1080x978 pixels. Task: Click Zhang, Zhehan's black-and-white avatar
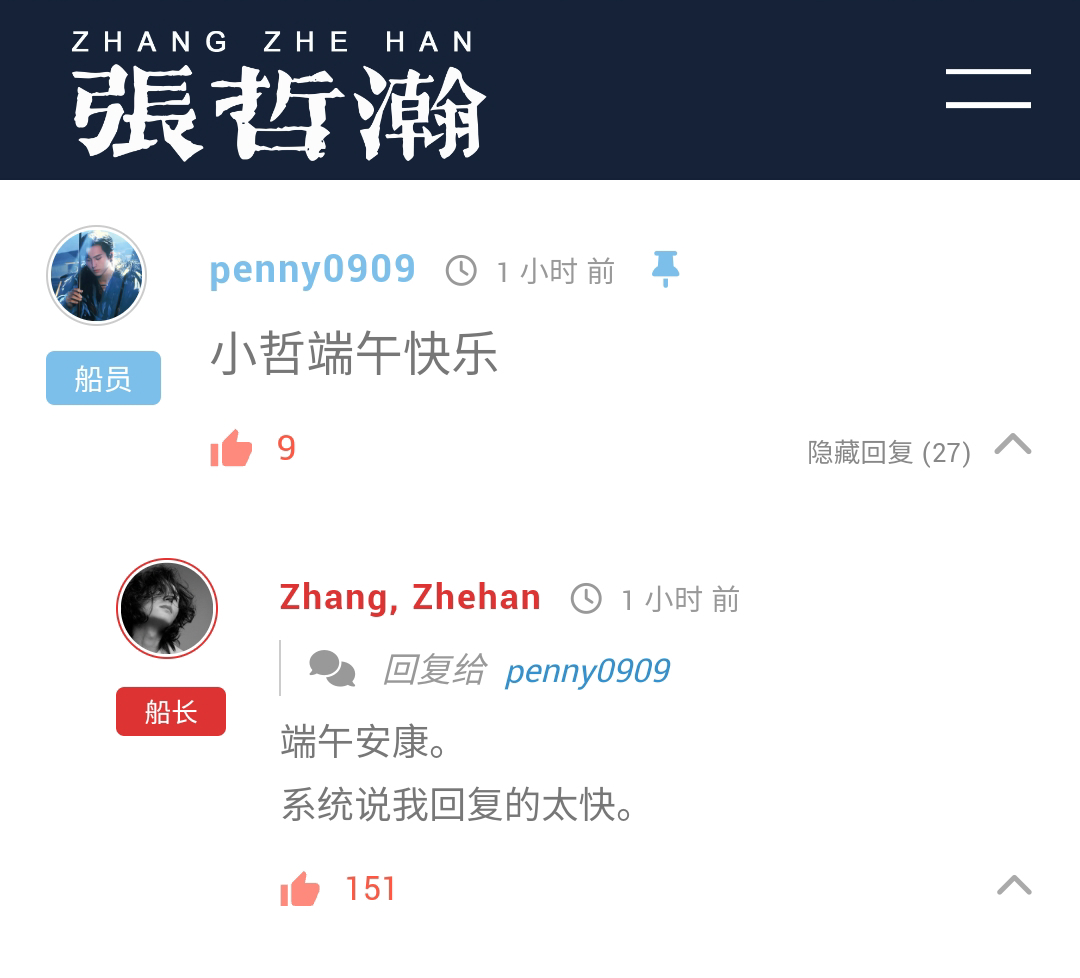(x=167, y=609)
